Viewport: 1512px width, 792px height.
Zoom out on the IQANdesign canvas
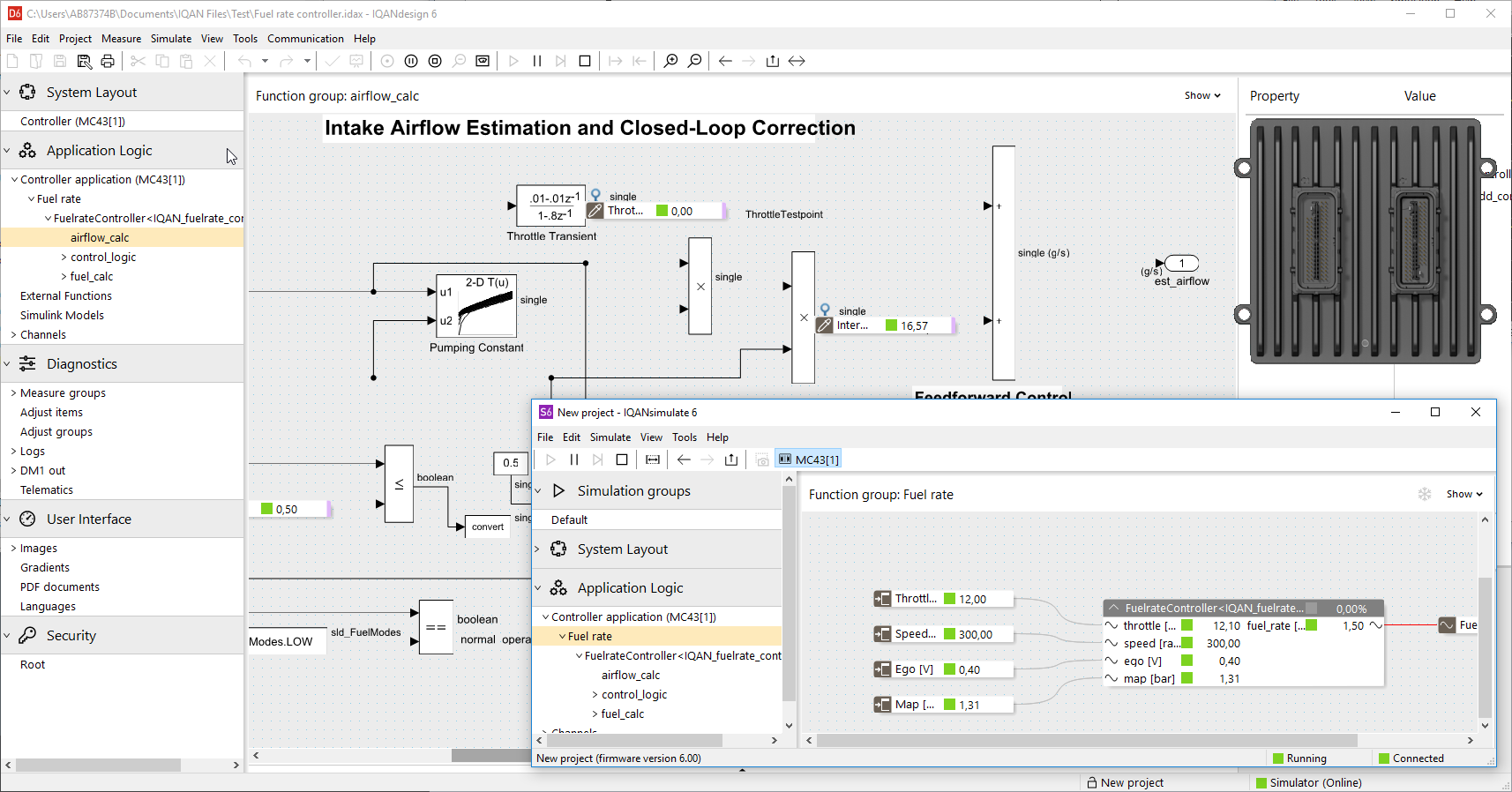(695, 61)
